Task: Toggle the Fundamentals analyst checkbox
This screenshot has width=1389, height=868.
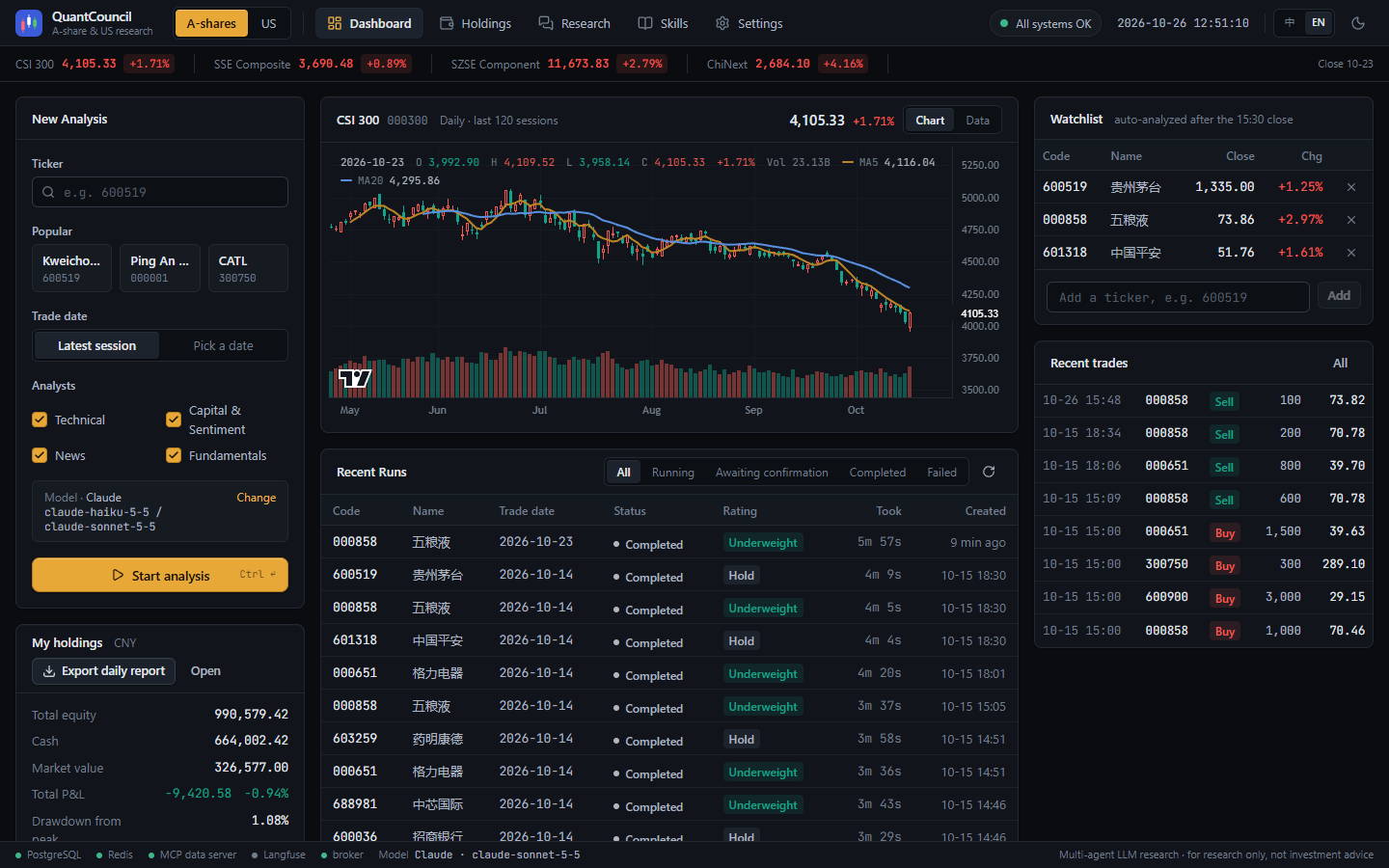Action: pyautogui.click(x=174, y=455)
